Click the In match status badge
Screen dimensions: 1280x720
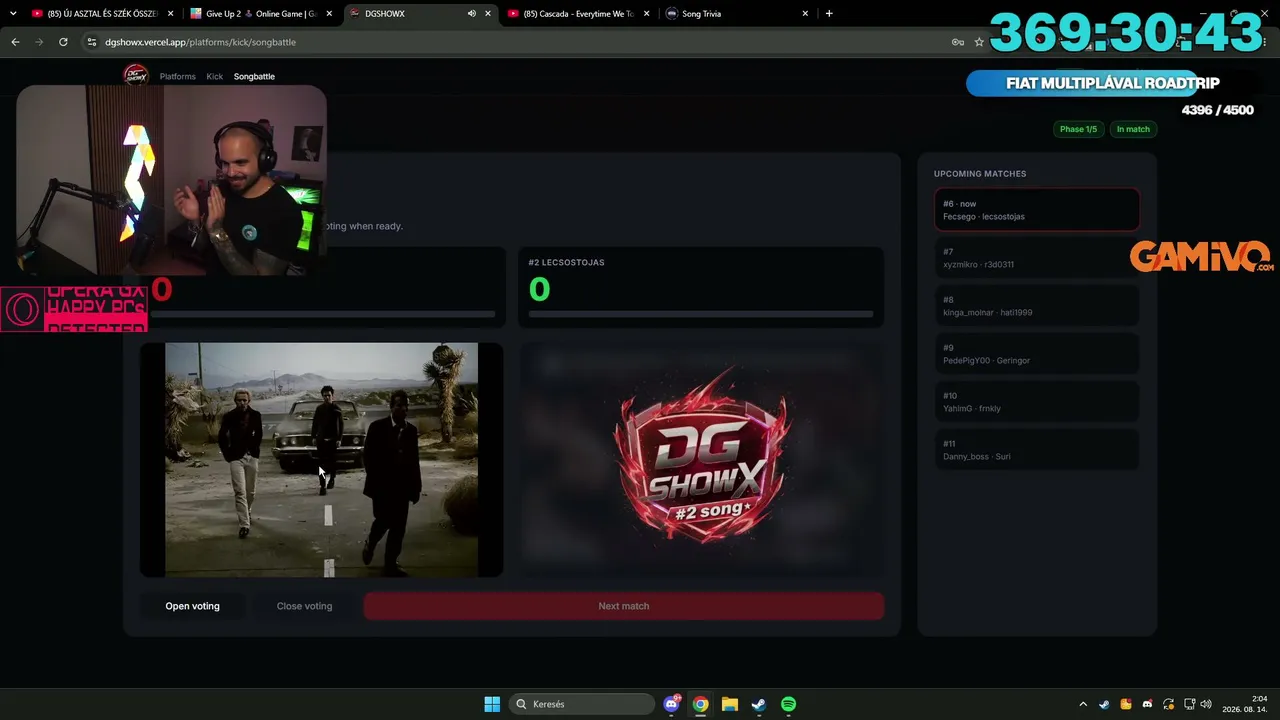1133,129
